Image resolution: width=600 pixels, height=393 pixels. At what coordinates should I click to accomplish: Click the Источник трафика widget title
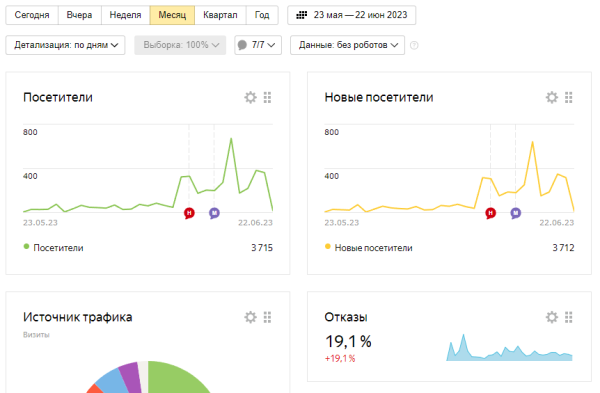[78, 317]
